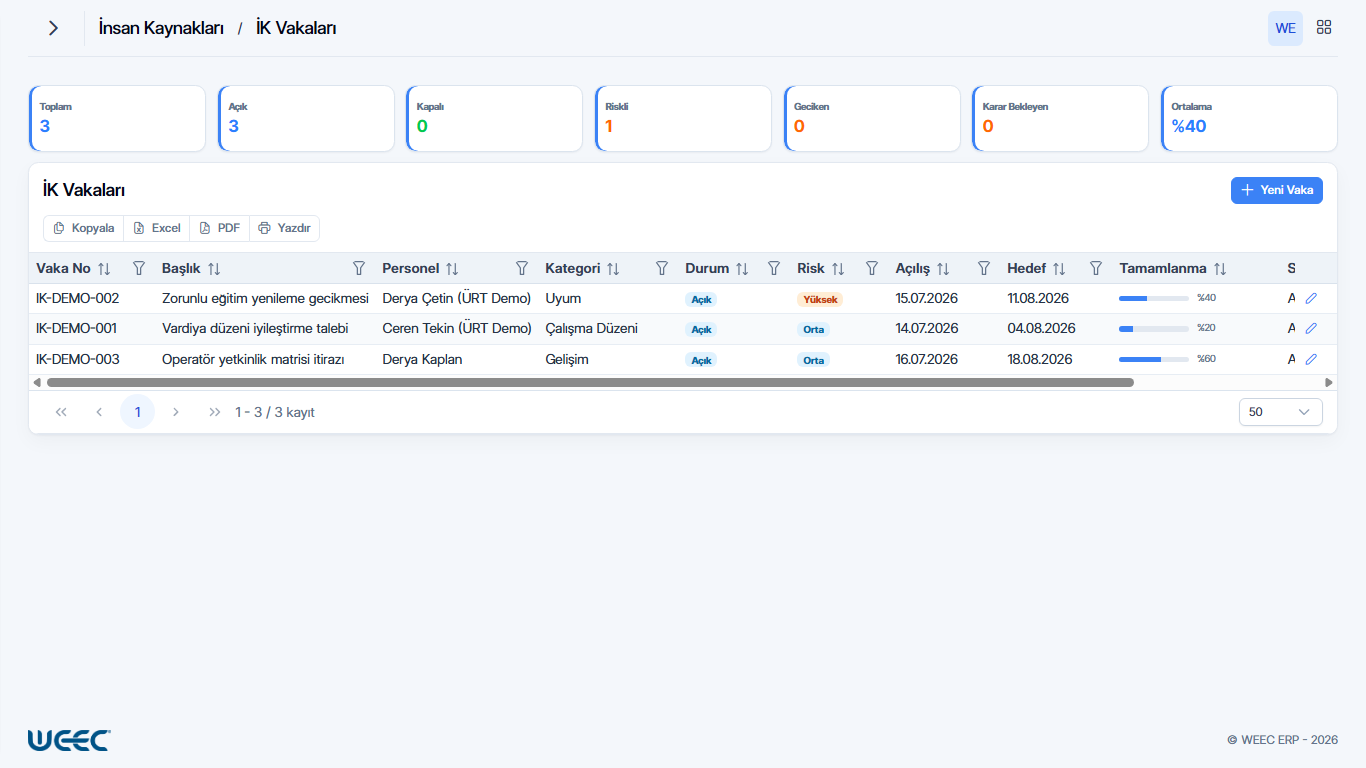Copy table data with Kopyala
Image resolution: width=1366 pixels, height=768 pixels.
click(x=84, y=228)
